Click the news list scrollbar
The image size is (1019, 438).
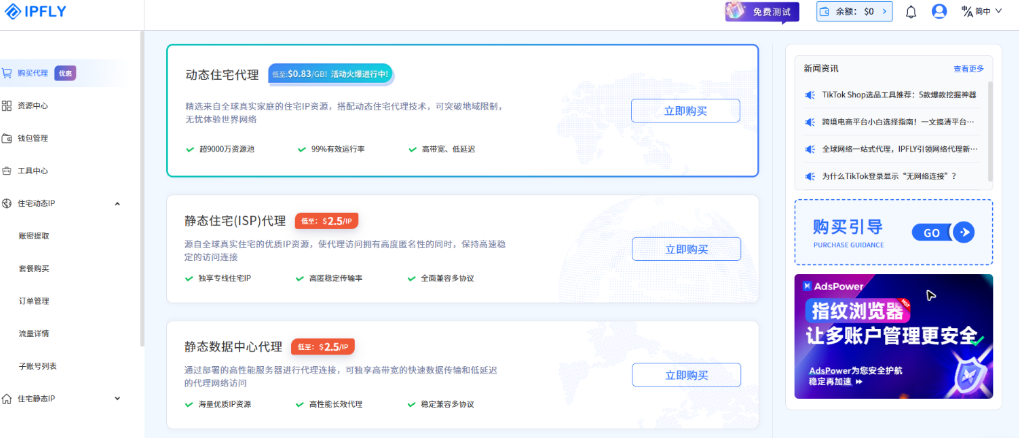(x=990, y=131)
